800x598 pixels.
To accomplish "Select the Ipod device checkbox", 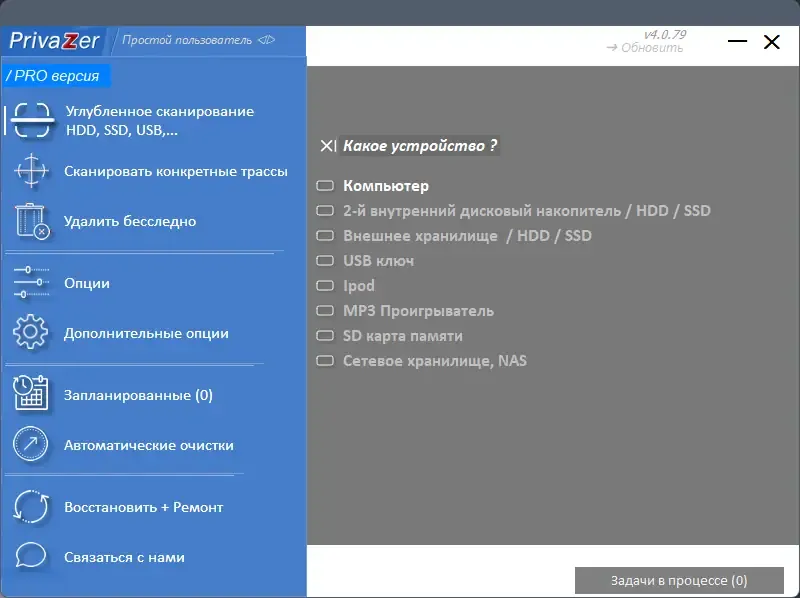I will point(325,285).
